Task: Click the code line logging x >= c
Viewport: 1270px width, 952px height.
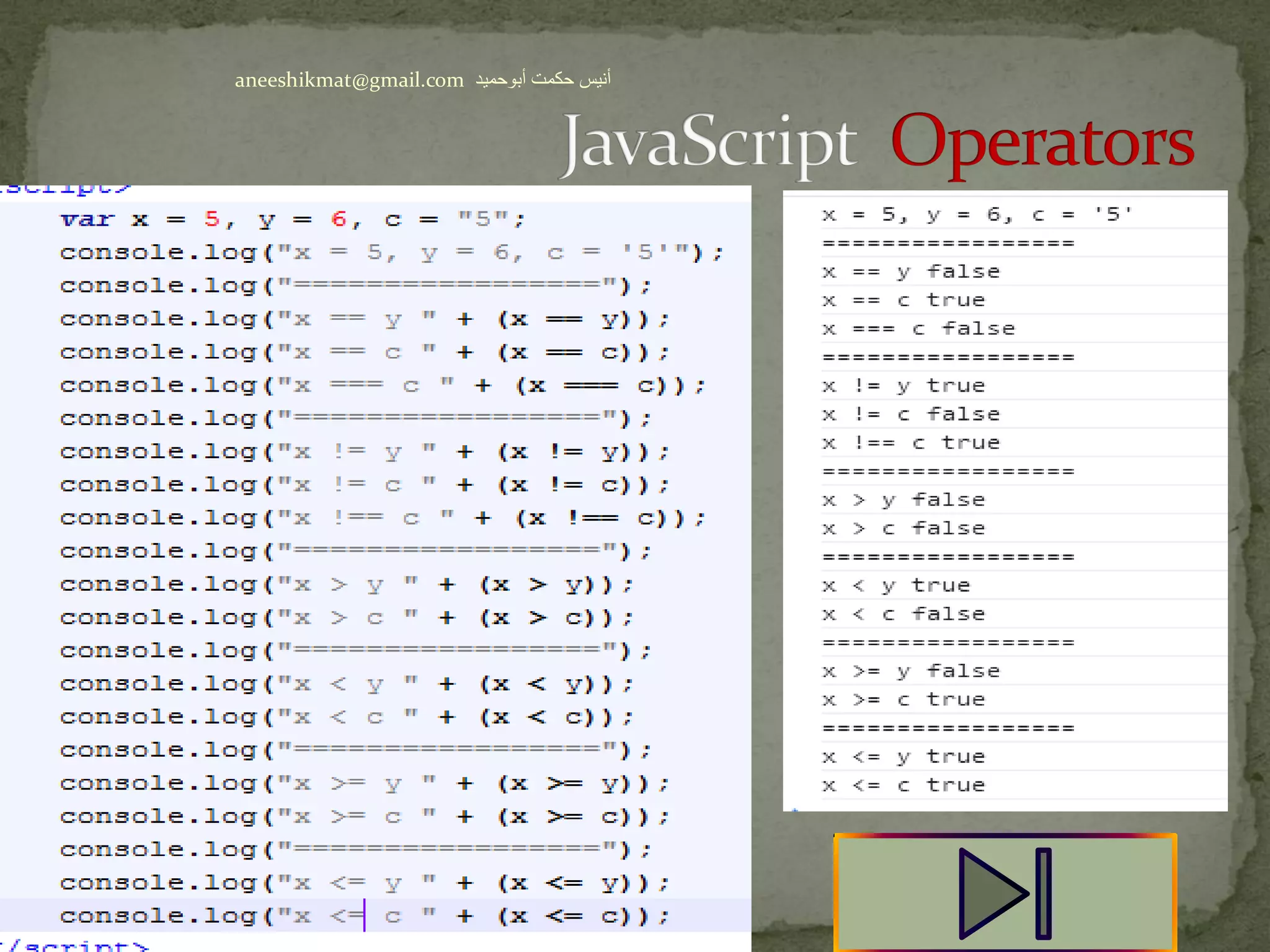Action: click(363, 816)
